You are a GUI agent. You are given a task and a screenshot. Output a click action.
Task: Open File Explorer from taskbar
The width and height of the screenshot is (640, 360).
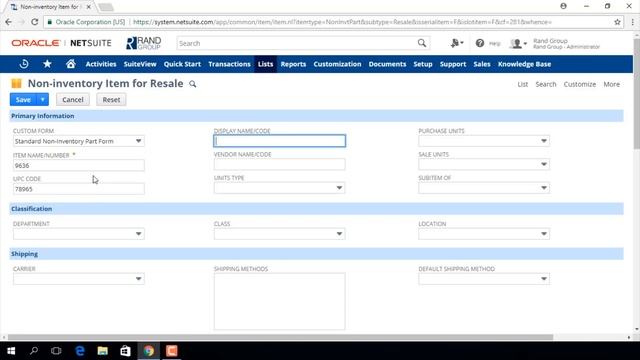[102, 351]
